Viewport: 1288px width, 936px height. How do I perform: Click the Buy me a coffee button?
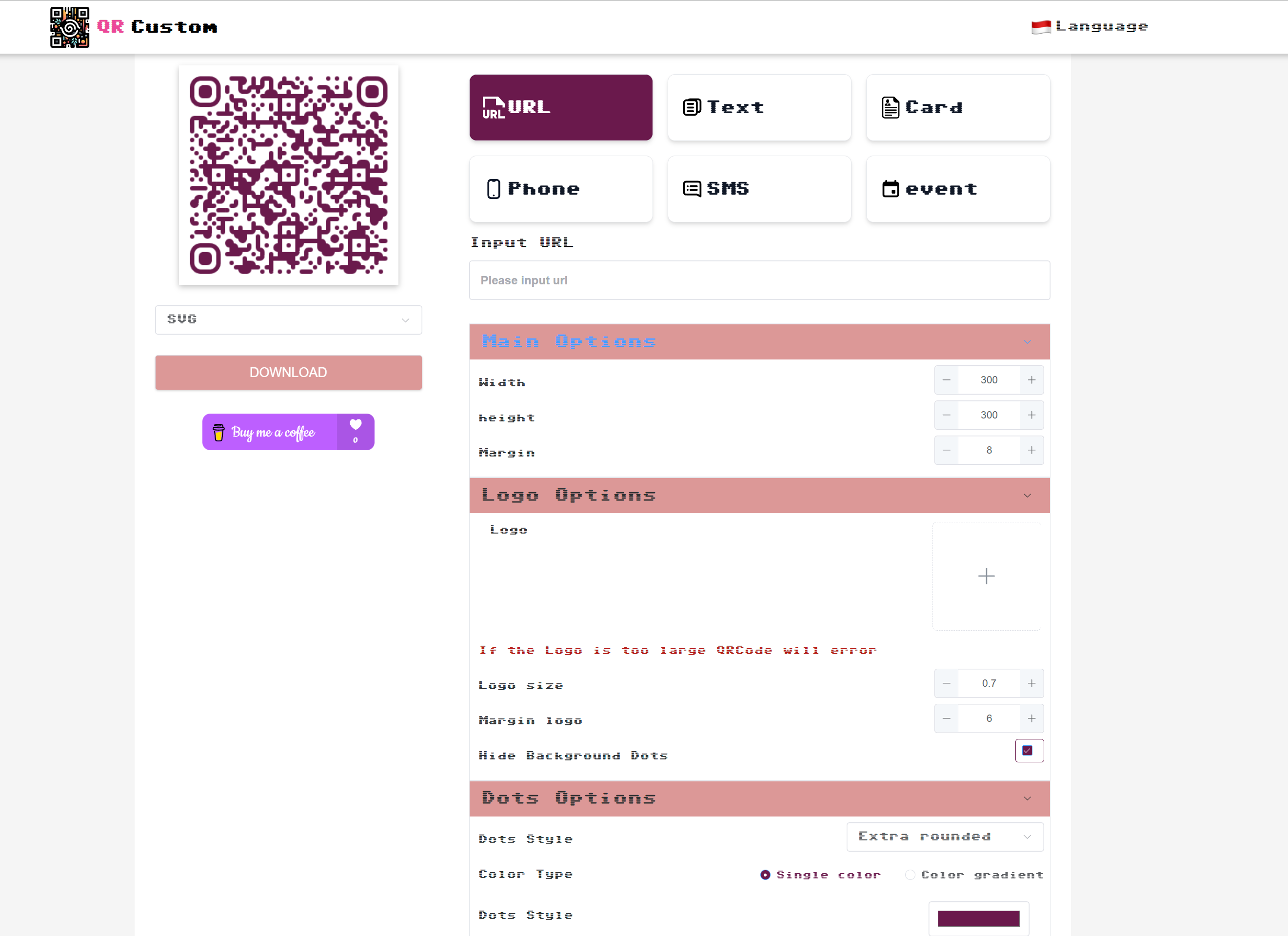pos(272,432)
